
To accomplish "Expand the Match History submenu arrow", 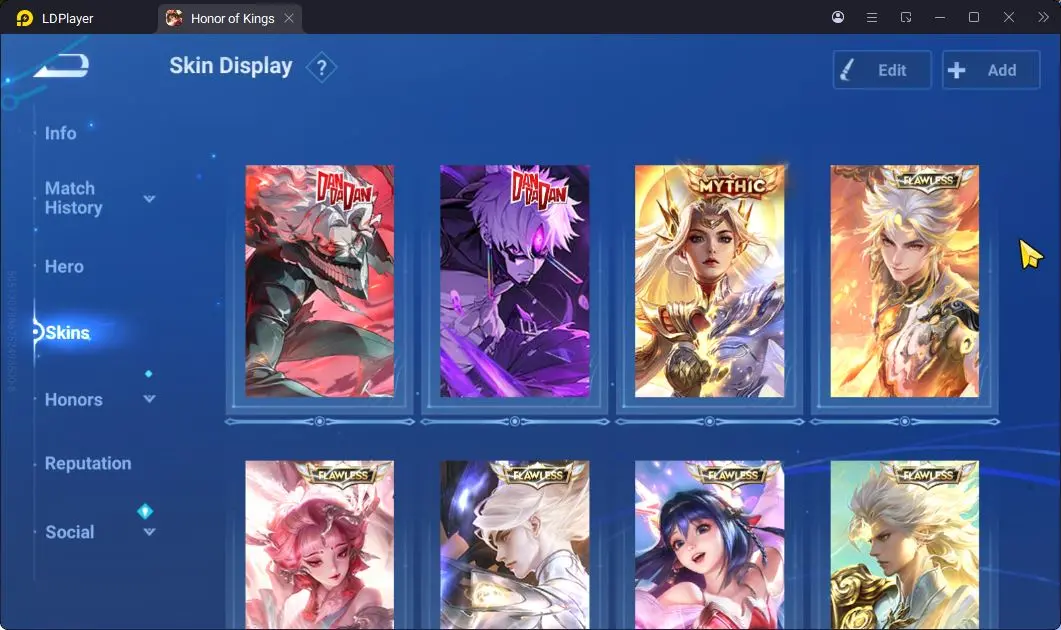I will click(x=150, y=198).
